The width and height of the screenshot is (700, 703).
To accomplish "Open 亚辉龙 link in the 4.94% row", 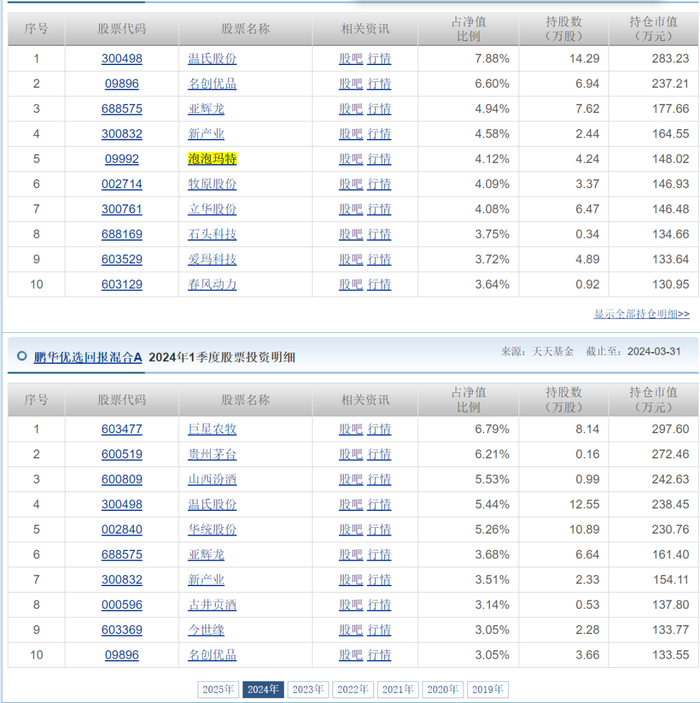I will coord(206,108).
